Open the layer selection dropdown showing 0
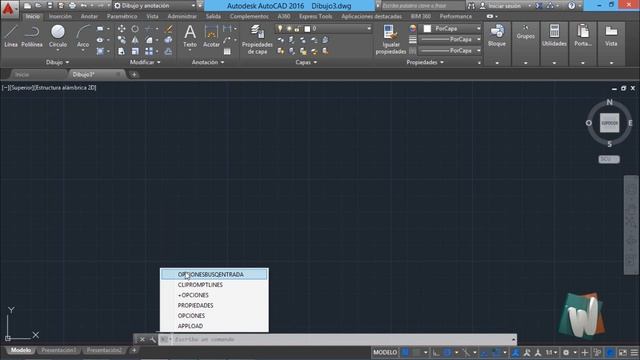 (x=324, y=29)
